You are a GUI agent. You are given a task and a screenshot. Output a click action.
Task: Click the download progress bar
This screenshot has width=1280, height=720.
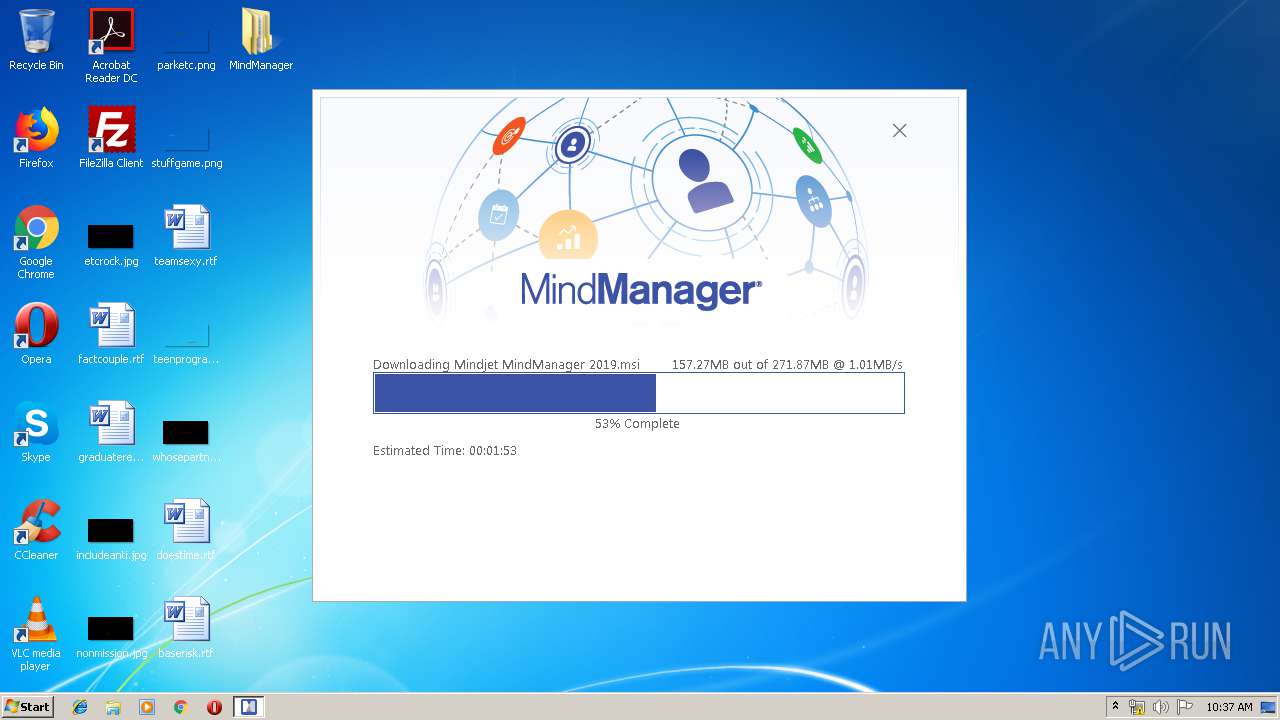click(639, 393)
